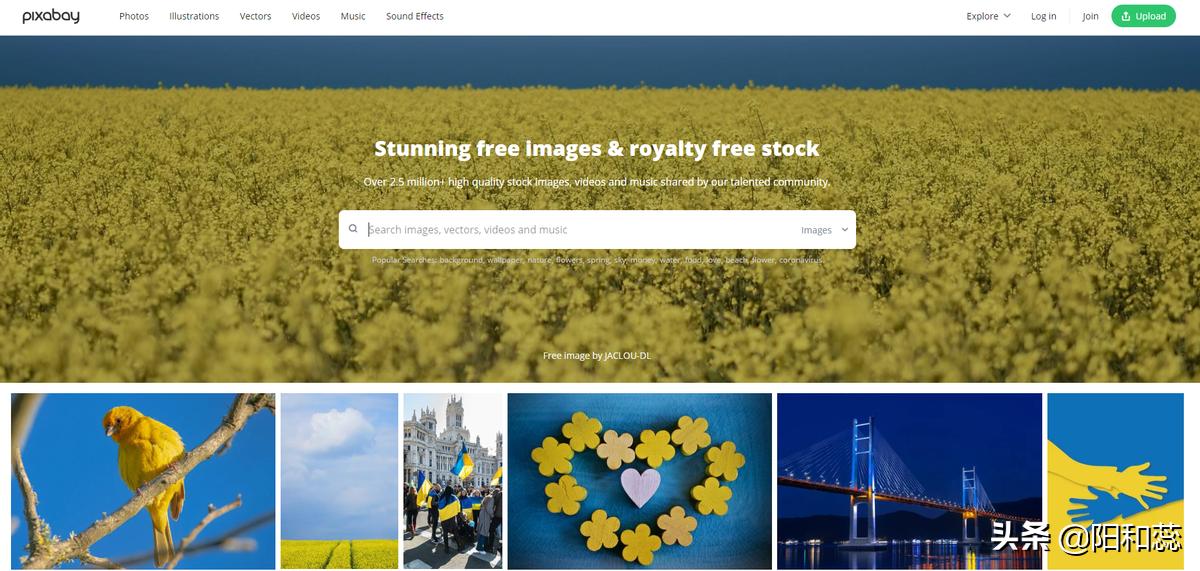The width and height of the screenshot is (1200, 571).
Task: Open the Sound Effects section
Action: (x=415, y=16)
